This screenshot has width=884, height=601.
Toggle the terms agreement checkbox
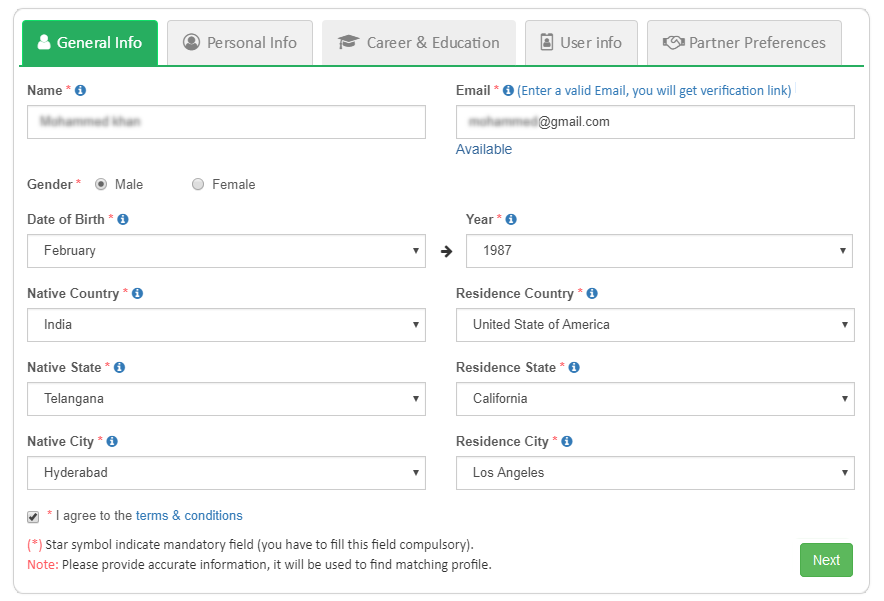(33, 517)
